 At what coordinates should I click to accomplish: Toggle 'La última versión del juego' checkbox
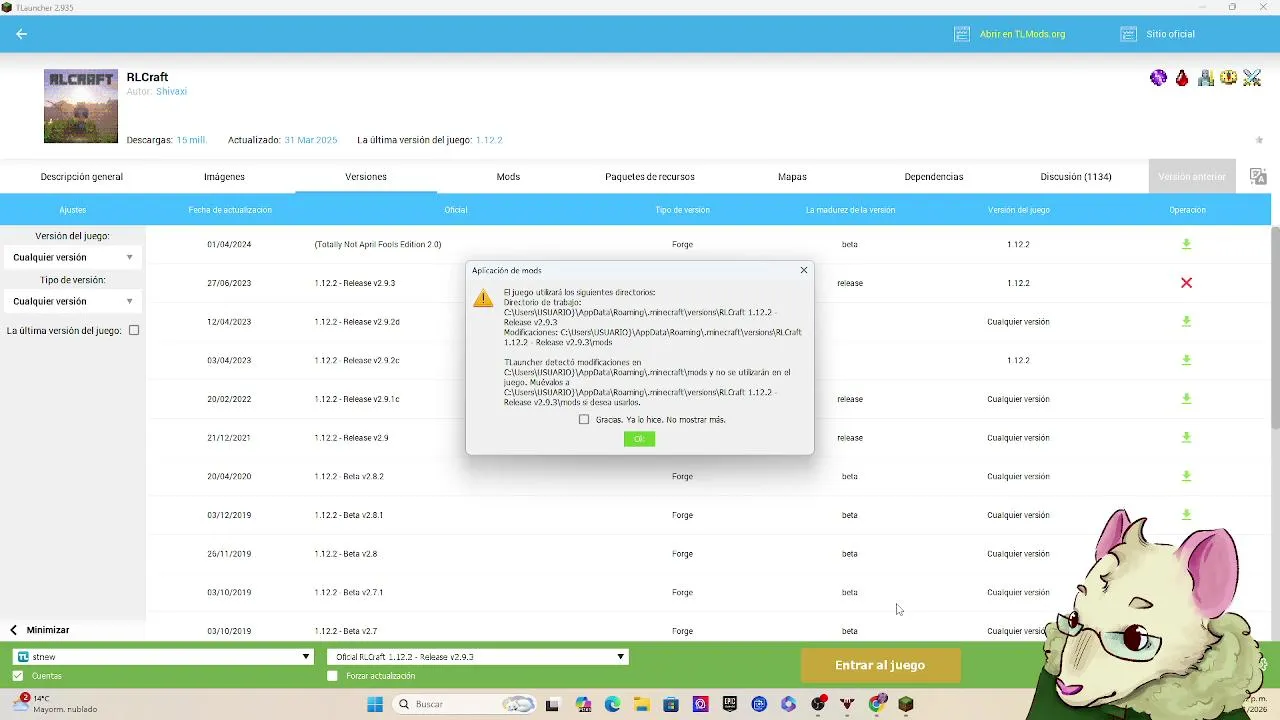(x=134, y=331)
